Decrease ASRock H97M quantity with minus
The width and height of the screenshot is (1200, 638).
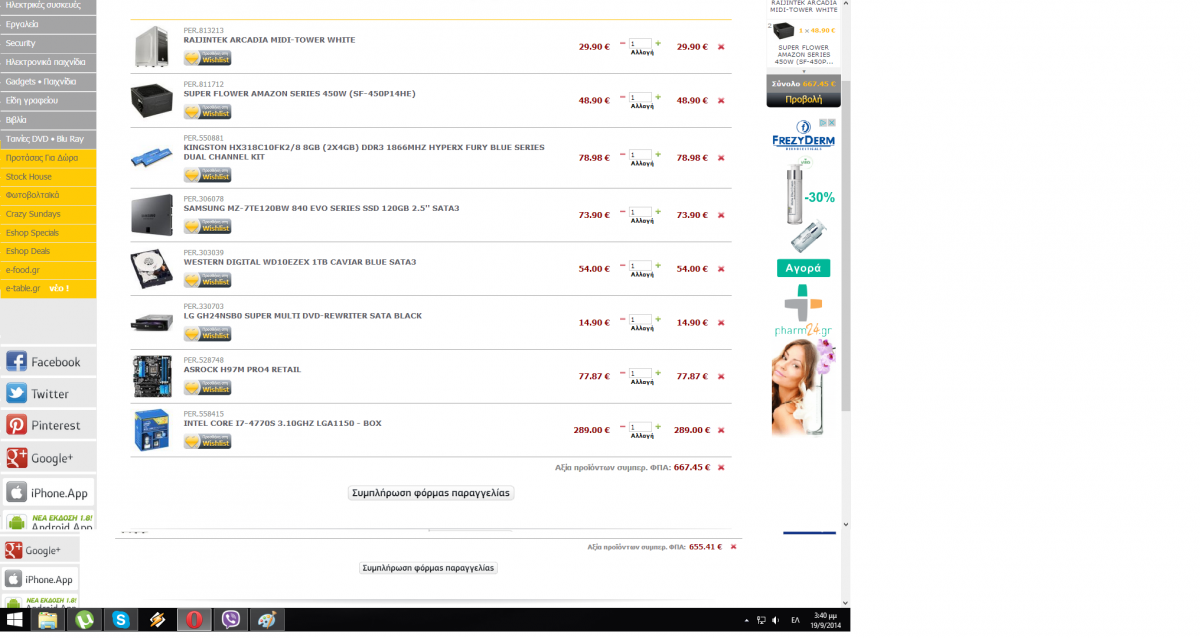622,373
